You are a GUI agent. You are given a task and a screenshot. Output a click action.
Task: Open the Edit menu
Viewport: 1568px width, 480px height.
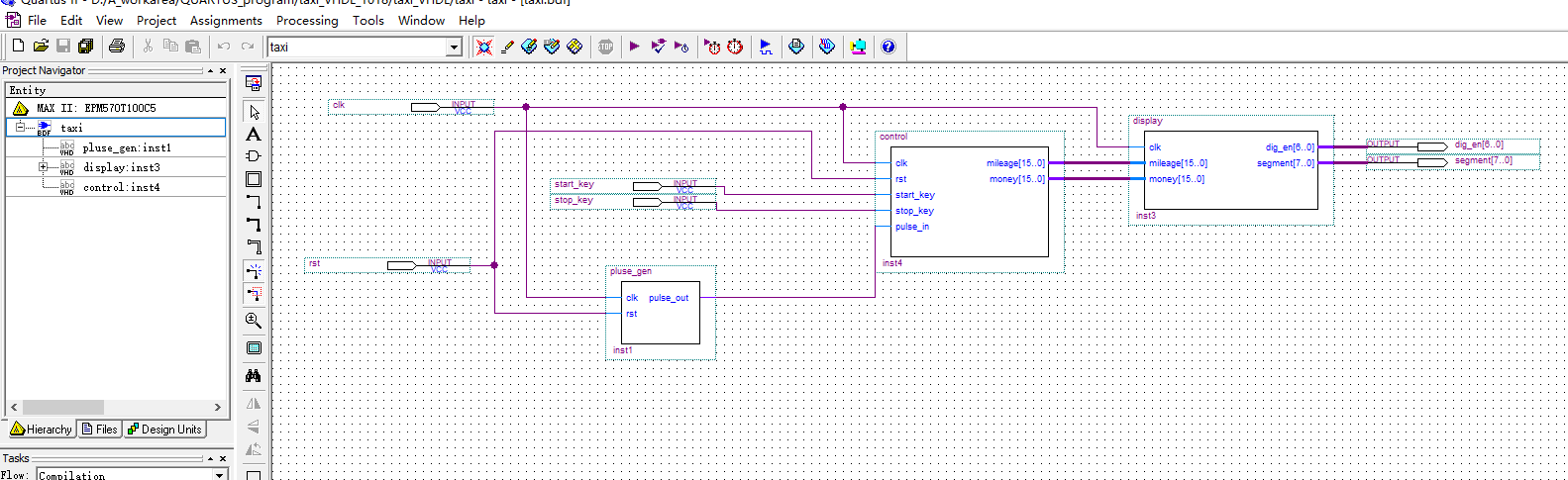click(71, 20)
